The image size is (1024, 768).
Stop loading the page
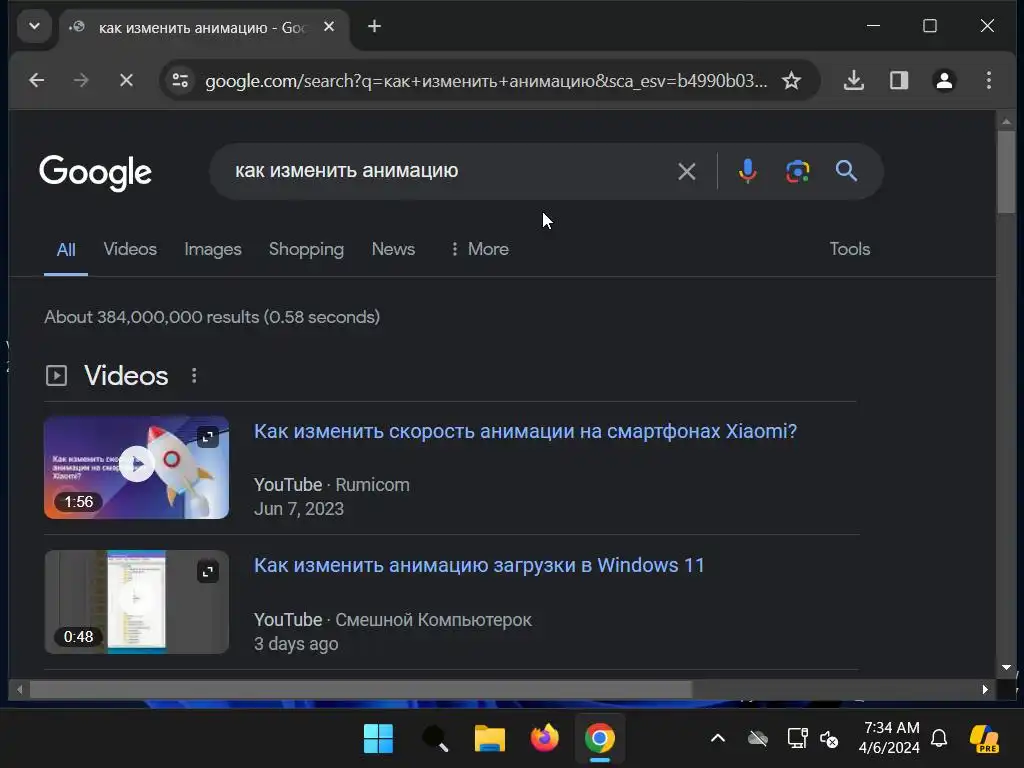point(126,80)
